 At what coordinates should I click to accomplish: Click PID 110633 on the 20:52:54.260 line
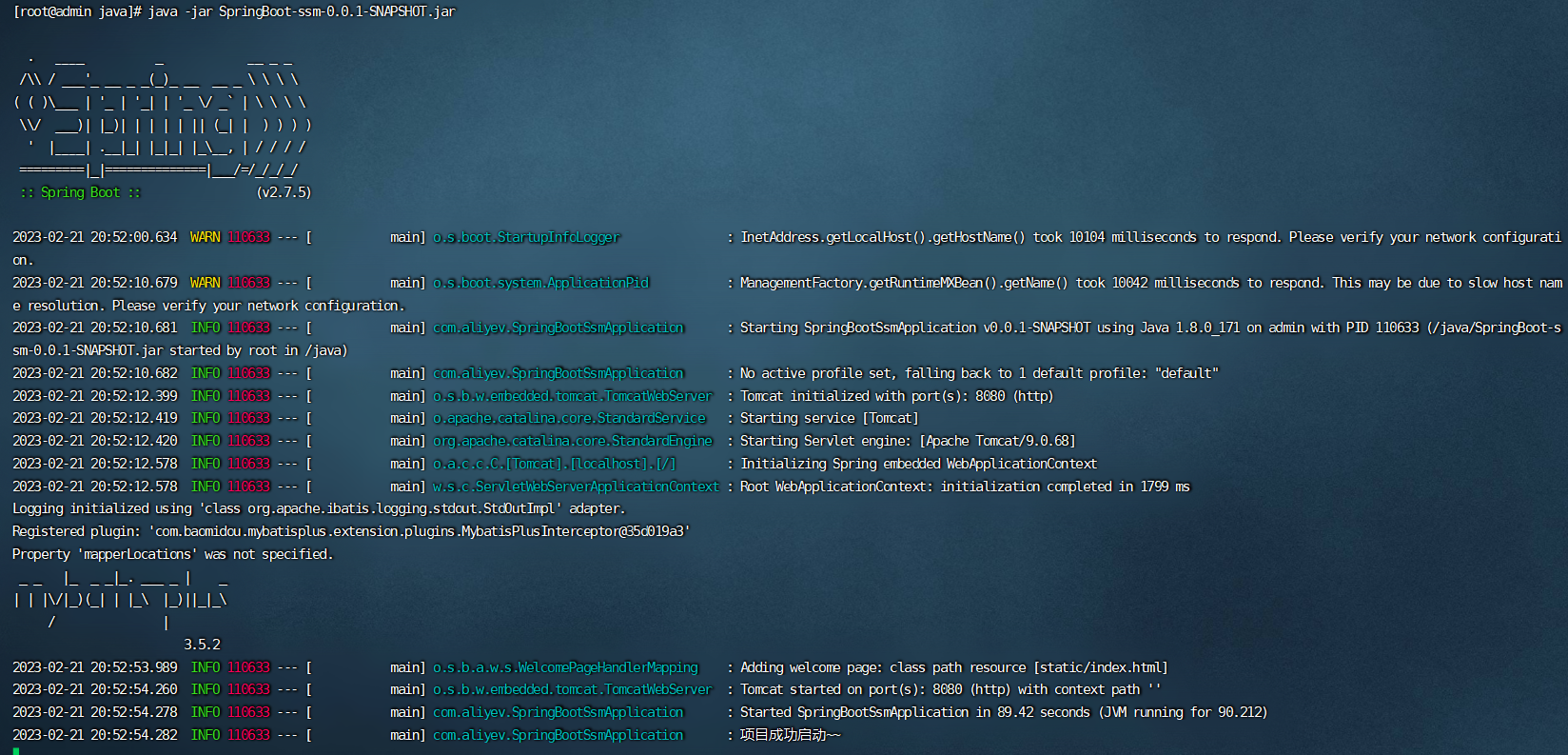point(249,689)
